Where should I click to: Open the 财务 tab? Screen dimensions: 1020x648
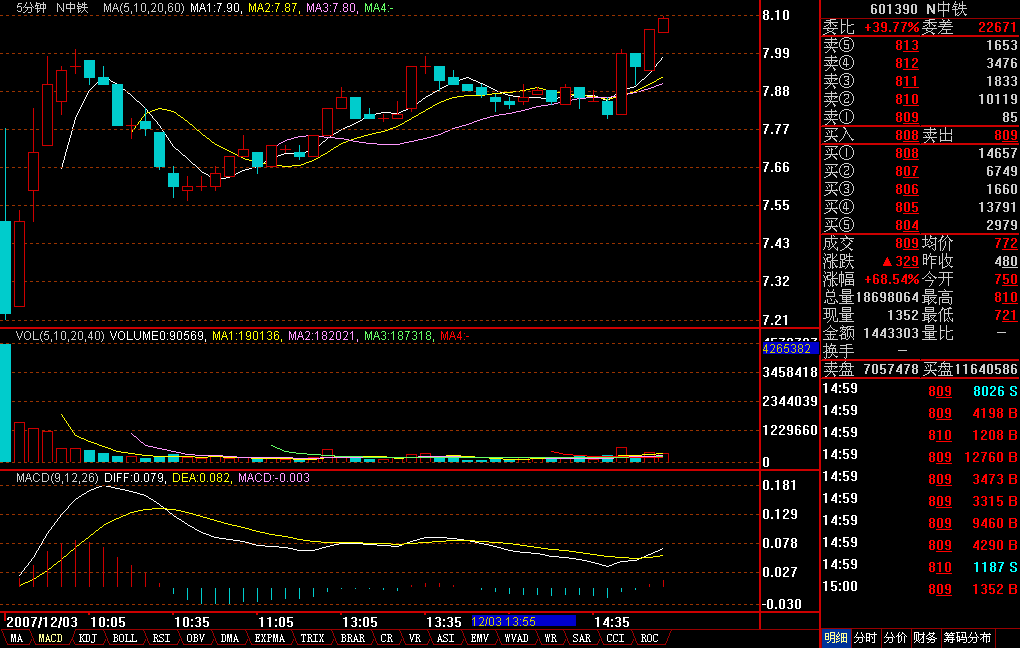tap(925, 638)
